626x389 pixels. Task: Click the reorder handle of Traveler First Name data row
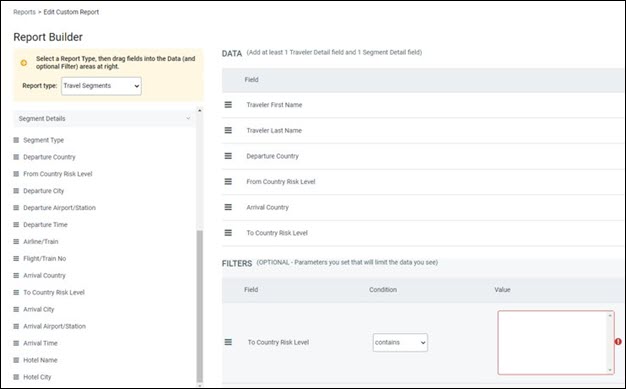[228, 105]
